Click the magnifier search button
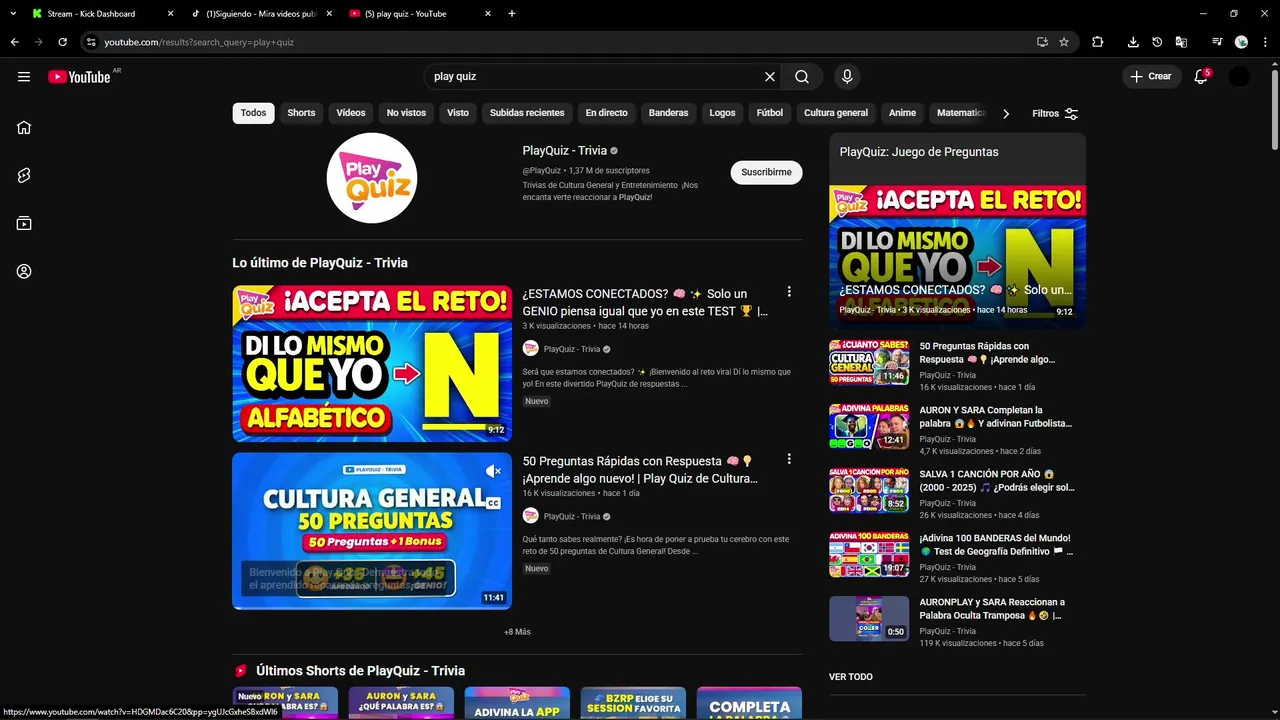 point(802,77)
